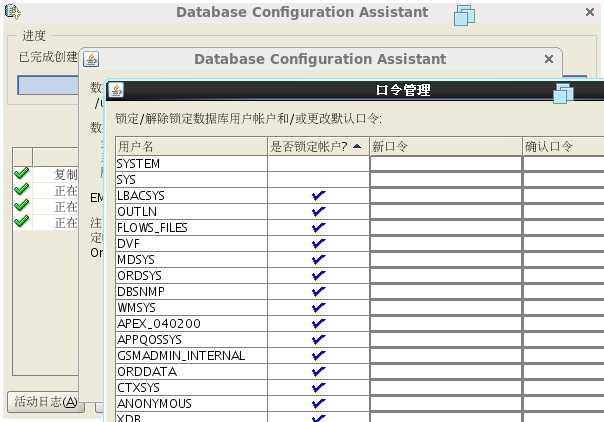Select the APEX_040200 user name cell
This screenshot has height=422, width=604.
[191, 323]
